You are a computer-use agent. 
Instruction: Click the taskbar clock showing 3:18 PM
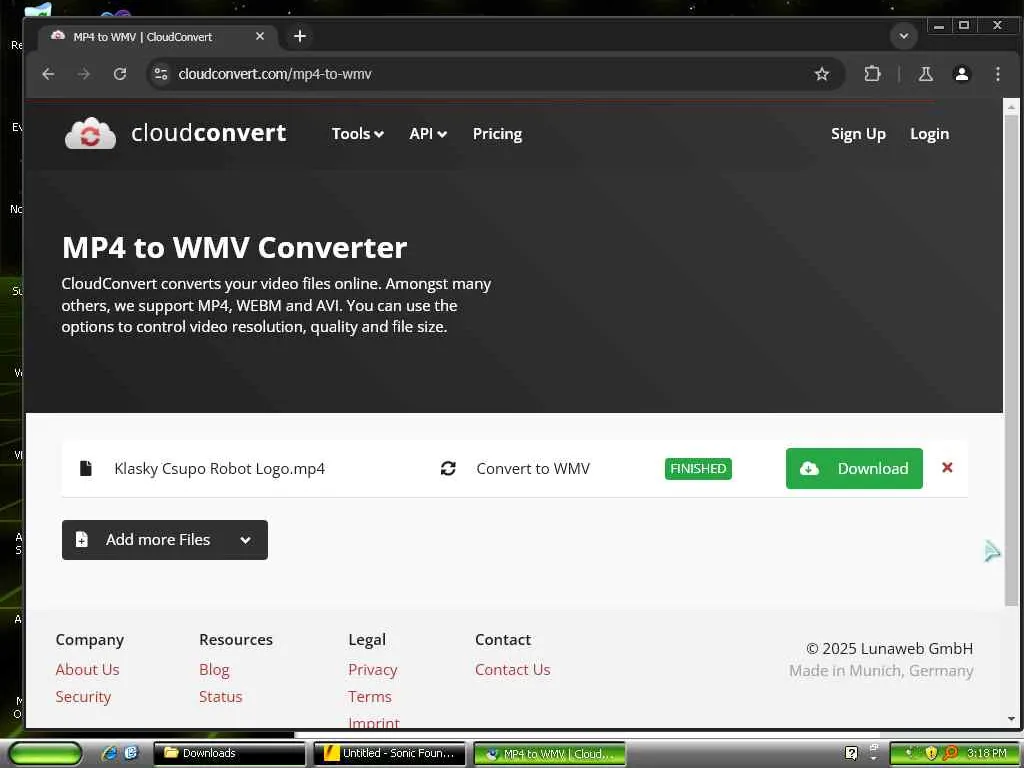click(986, 753)
